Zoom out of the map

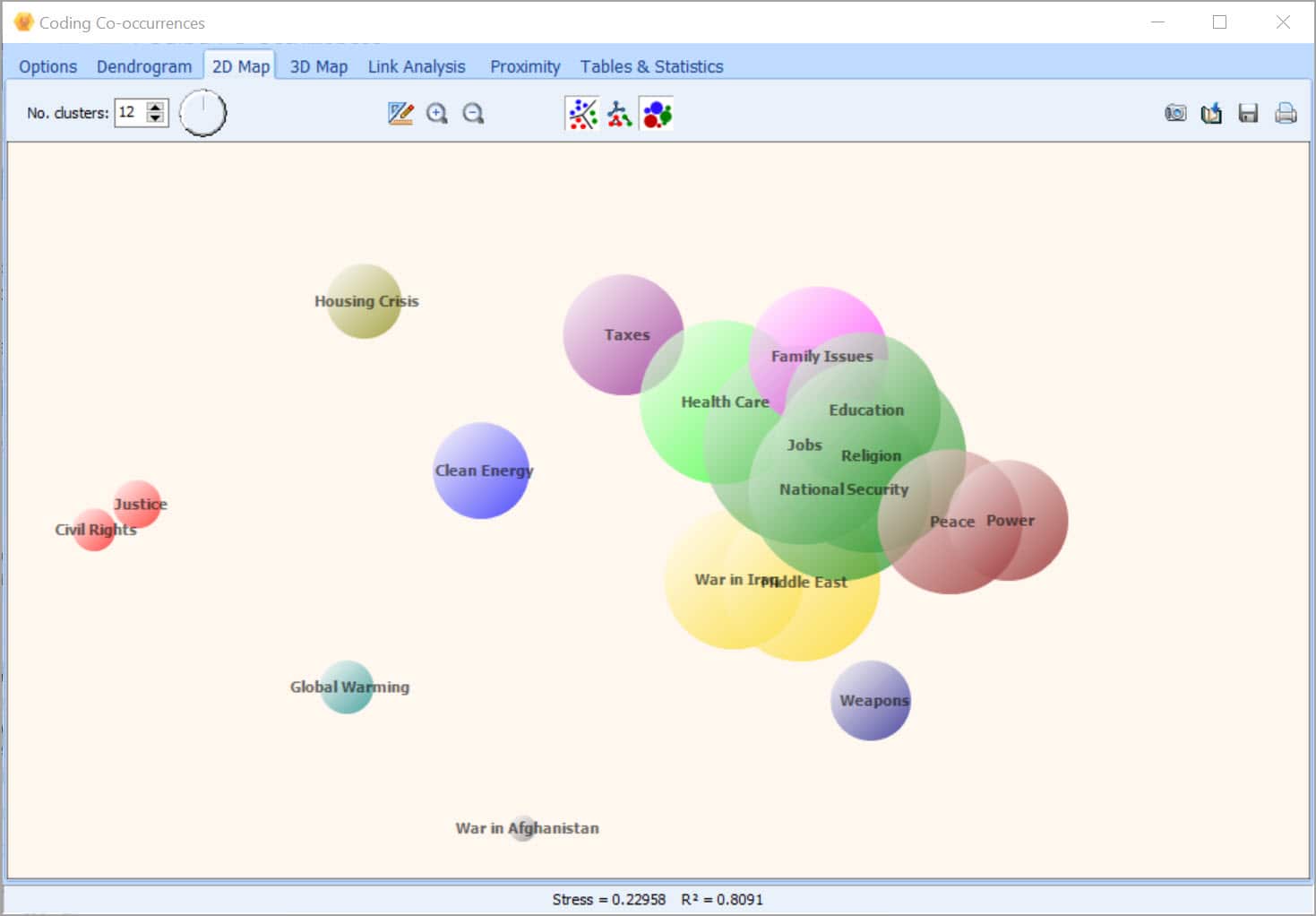[473, 113]
